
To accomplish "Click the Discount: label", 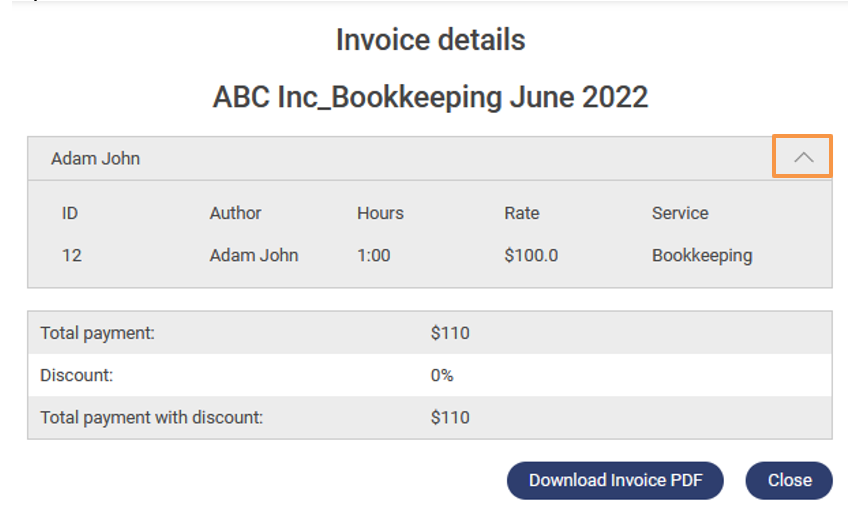I will pyautogui.click(x=77, y=375).
